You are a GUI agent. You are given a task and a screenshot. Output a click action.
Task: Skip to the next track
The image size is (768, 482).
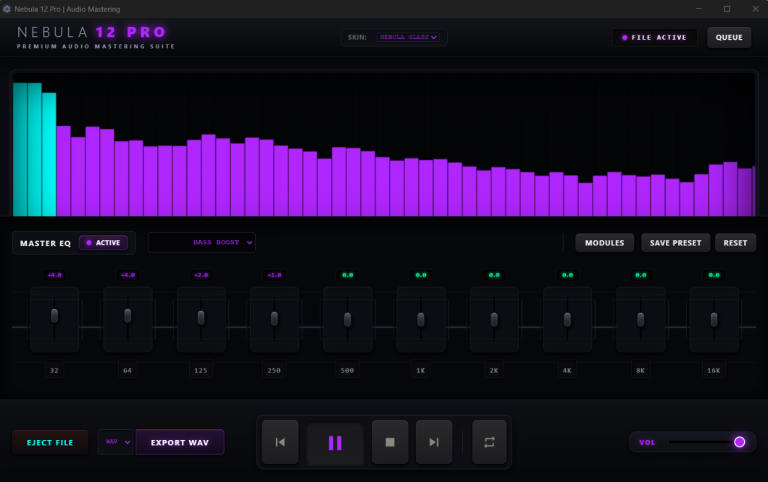click(x=434, y=442)
